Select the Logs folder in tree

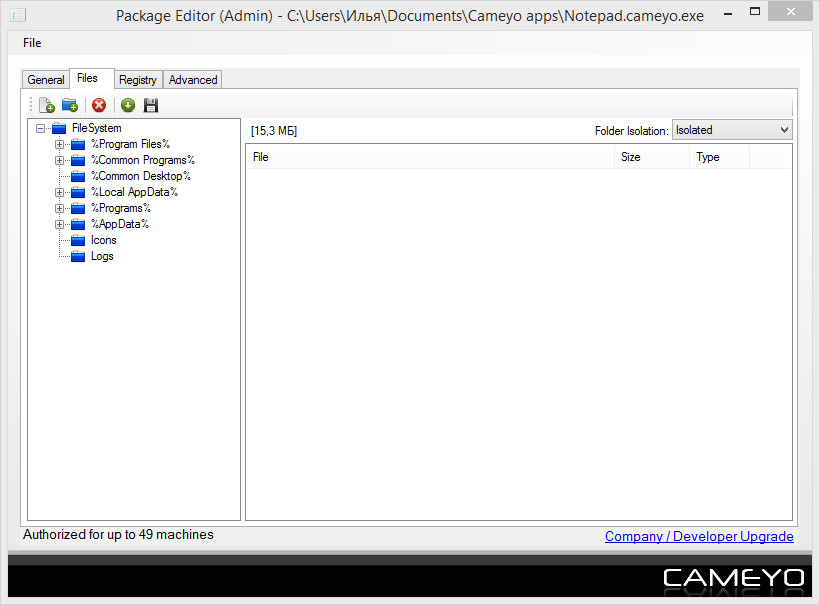coord(102,256)
